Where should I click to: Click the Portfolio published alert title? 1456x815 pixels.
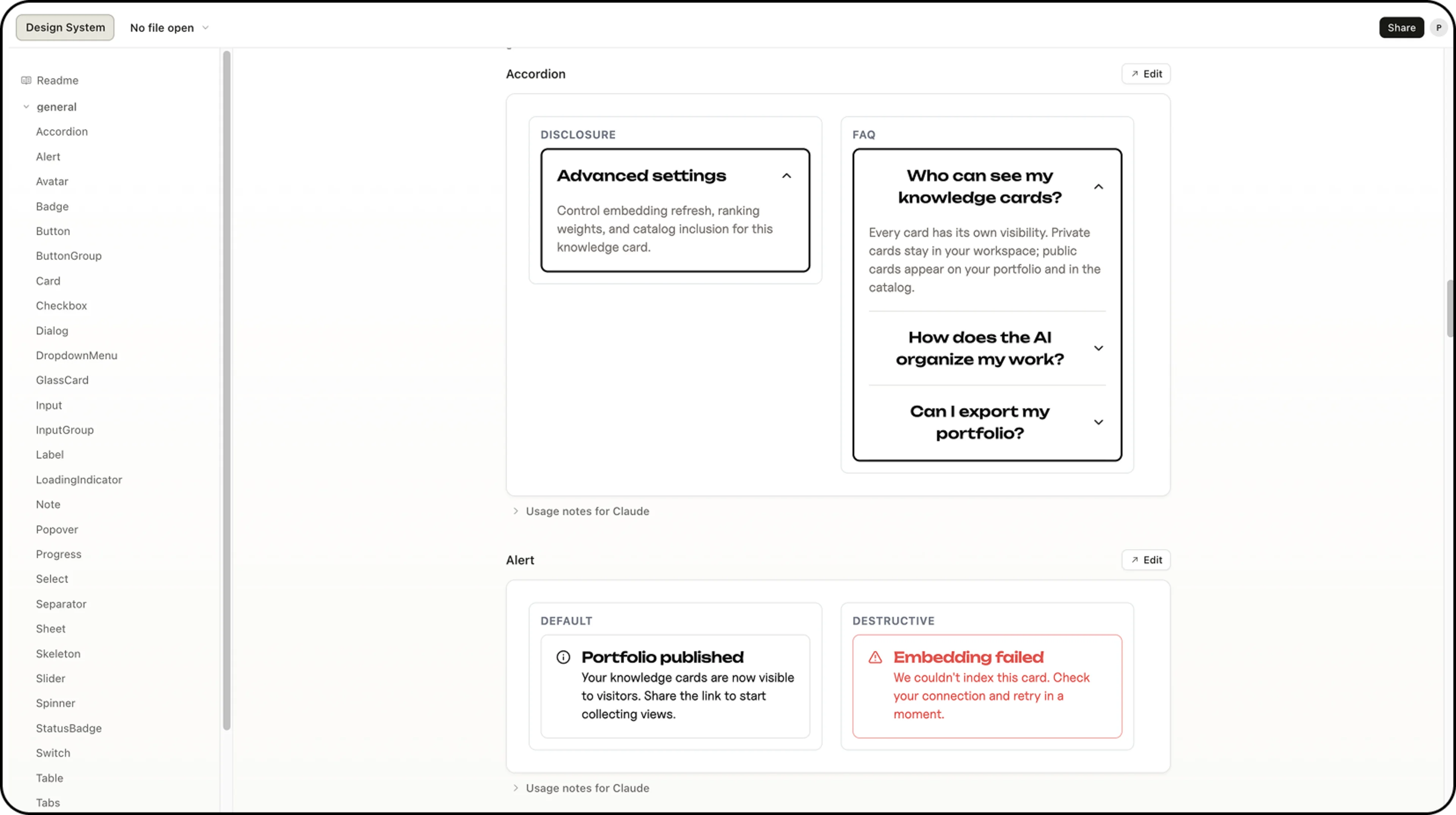[662, 657]
